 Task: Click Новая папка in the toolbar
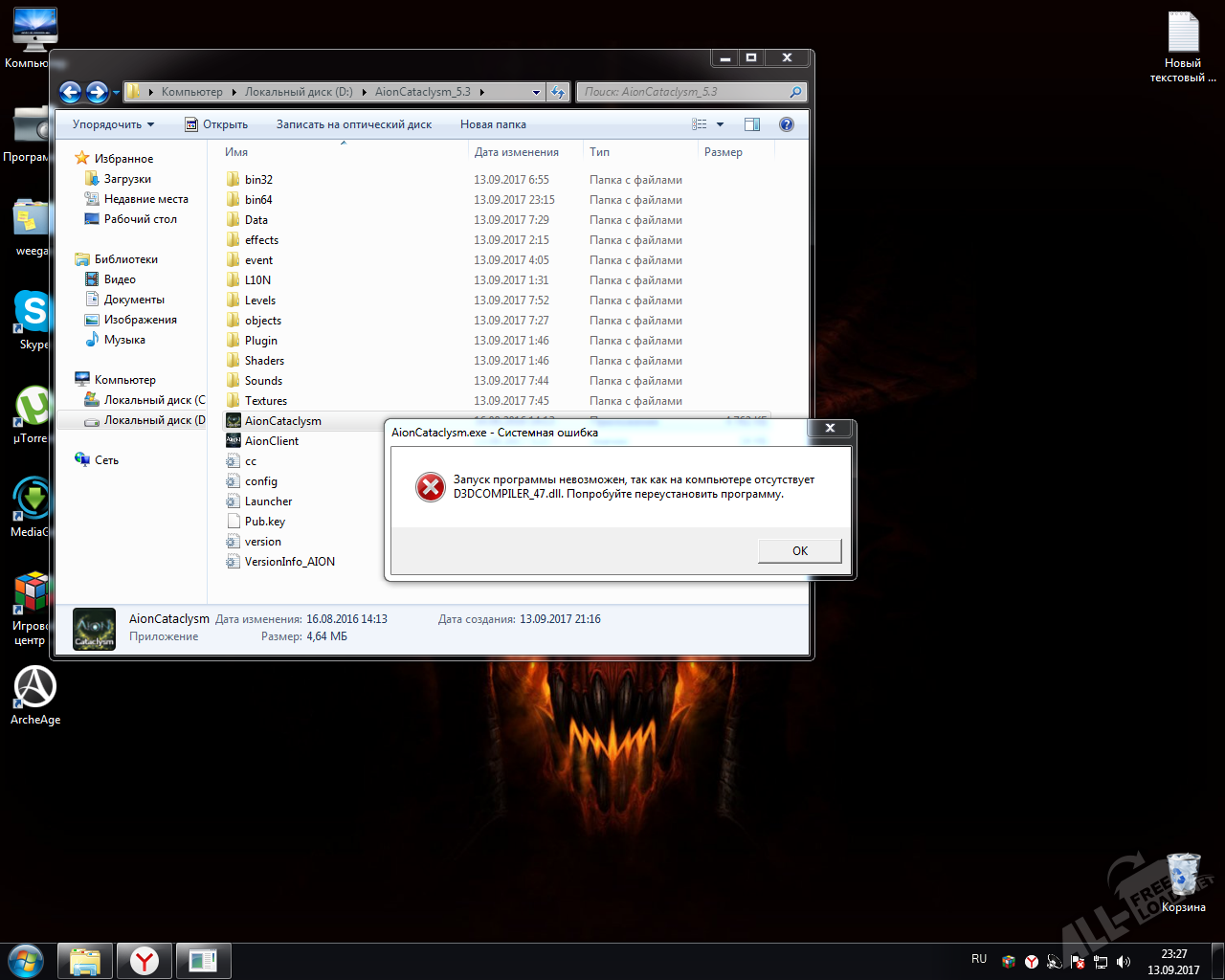point(493,124)
